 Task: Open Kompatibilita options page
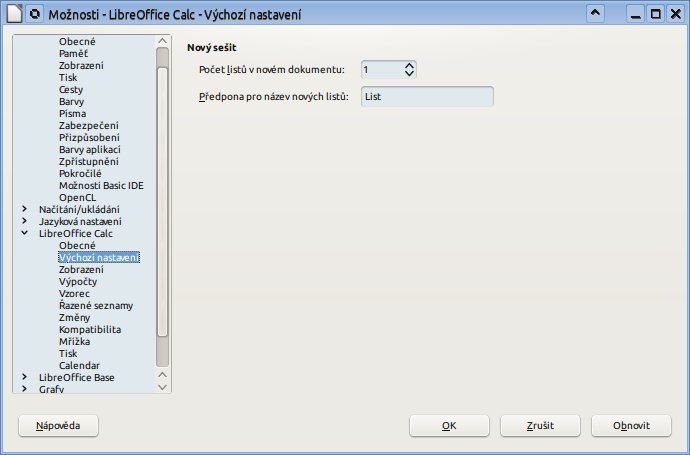click(90, 329)
